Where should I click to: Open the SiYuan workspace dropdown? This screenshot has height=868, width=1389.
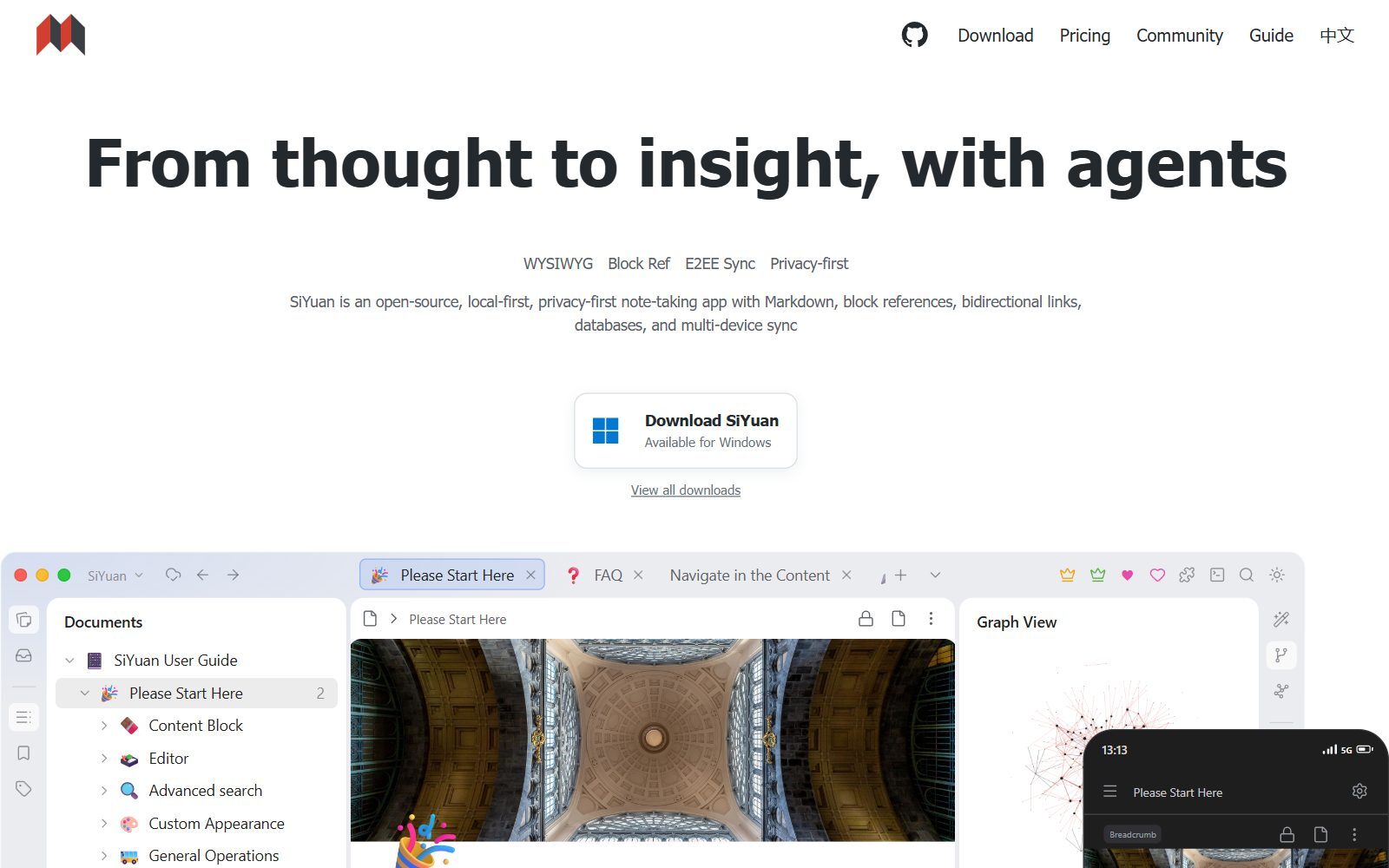point(115,575)
